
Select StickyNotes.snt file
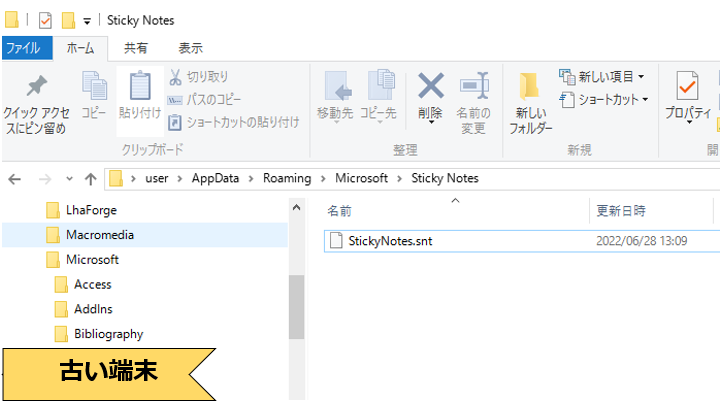[x=522, y=241]
